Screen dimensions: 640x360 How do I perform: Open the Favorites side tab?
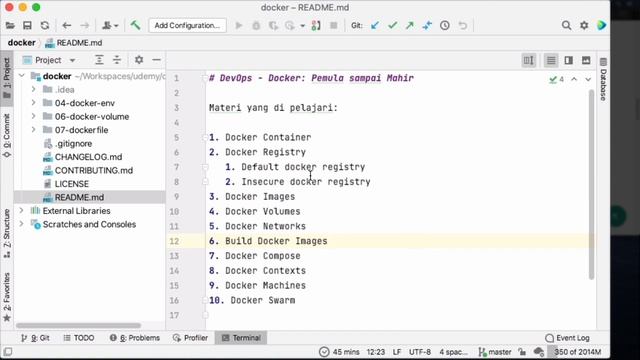click(x=7, y=297)
